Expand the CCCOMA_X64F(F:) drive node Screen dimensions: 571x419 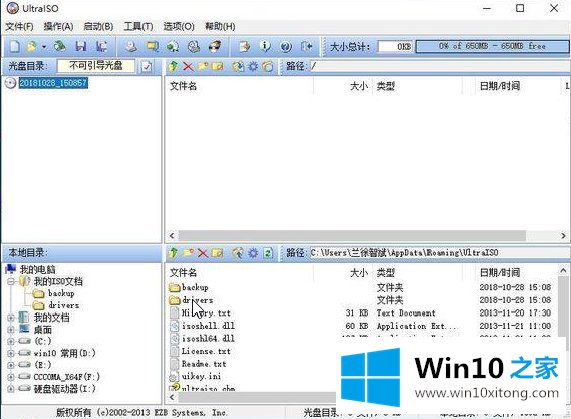11,377
